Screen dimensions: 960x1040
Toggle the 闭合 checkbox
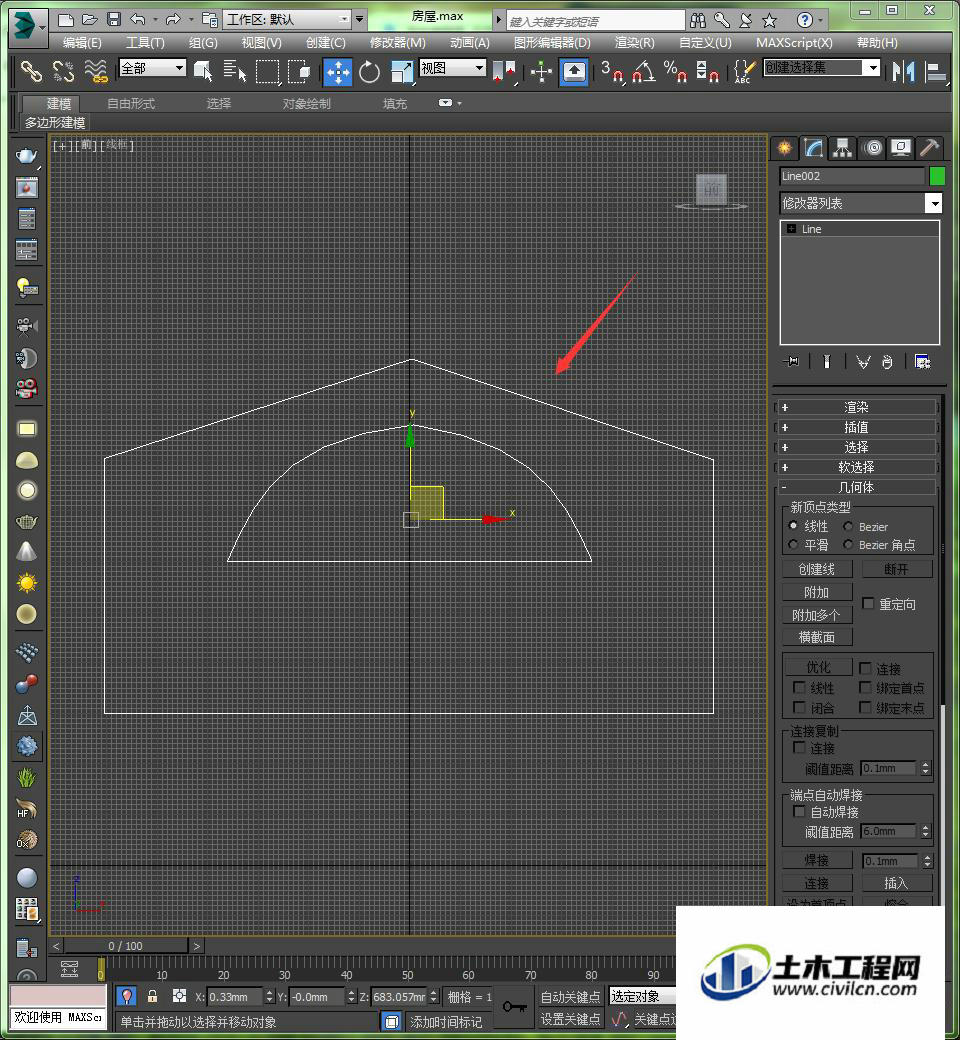point(799,707)
